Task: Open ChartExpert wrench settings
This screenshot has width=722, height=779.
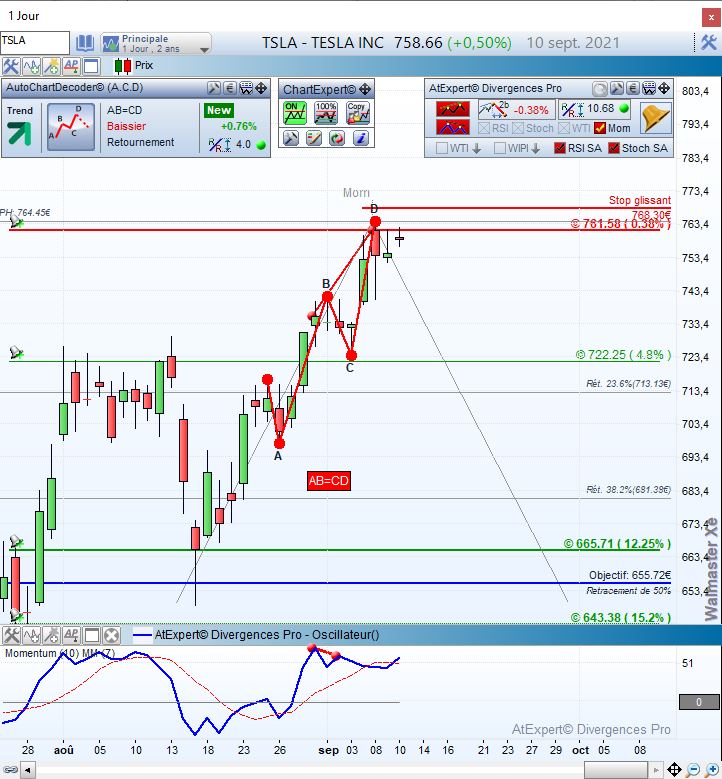Action: [291, 138]
